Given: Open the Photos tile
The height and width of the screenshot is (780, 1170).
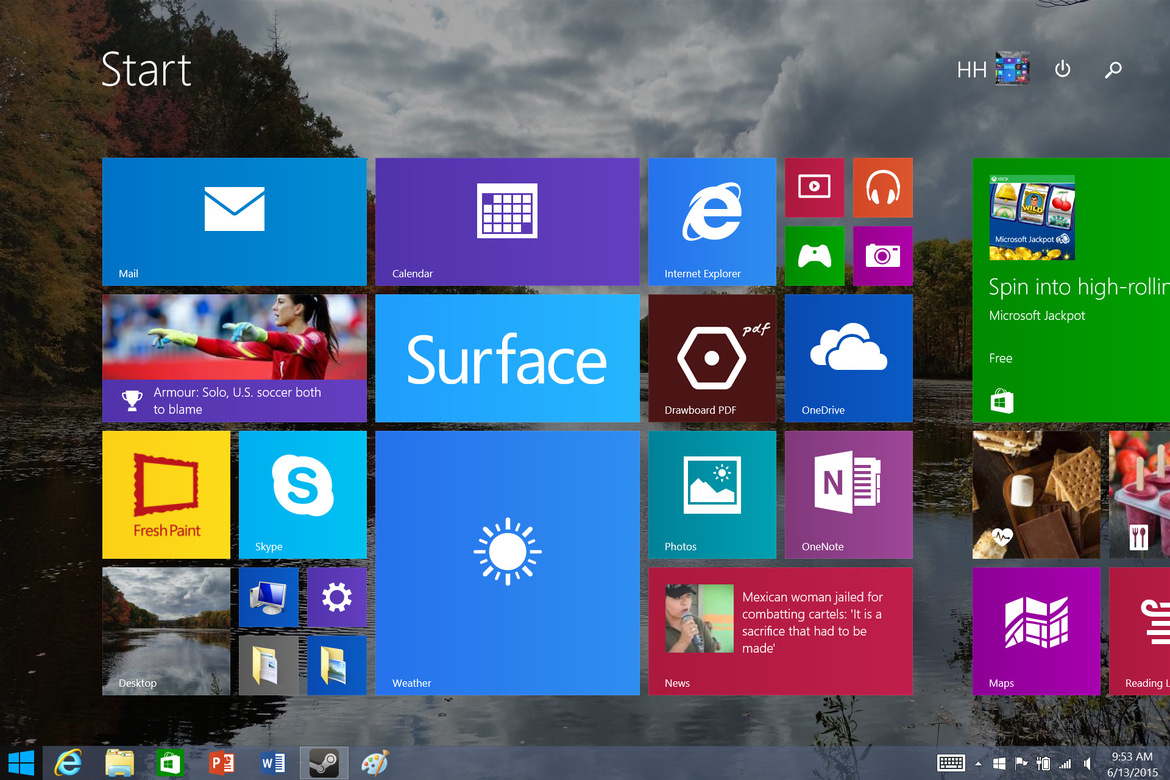Looking at the screenshot, I should click(712, 495).
